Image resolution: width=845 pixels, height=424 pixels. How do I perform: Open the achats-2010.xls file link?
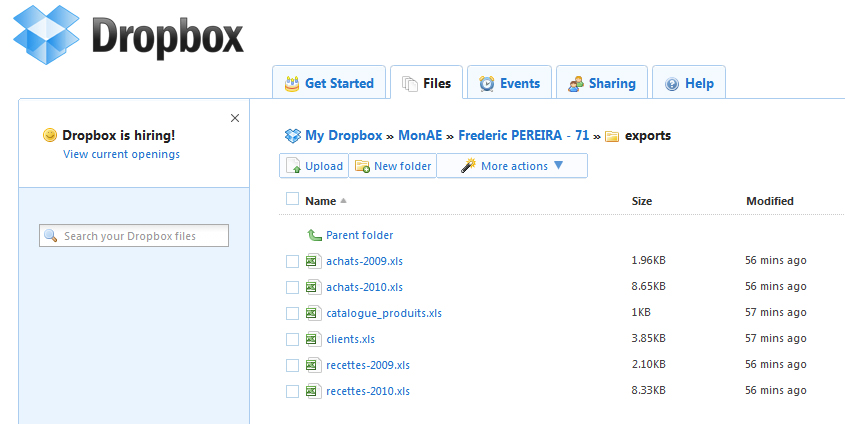pyautogui.click(x=364, y=287)
